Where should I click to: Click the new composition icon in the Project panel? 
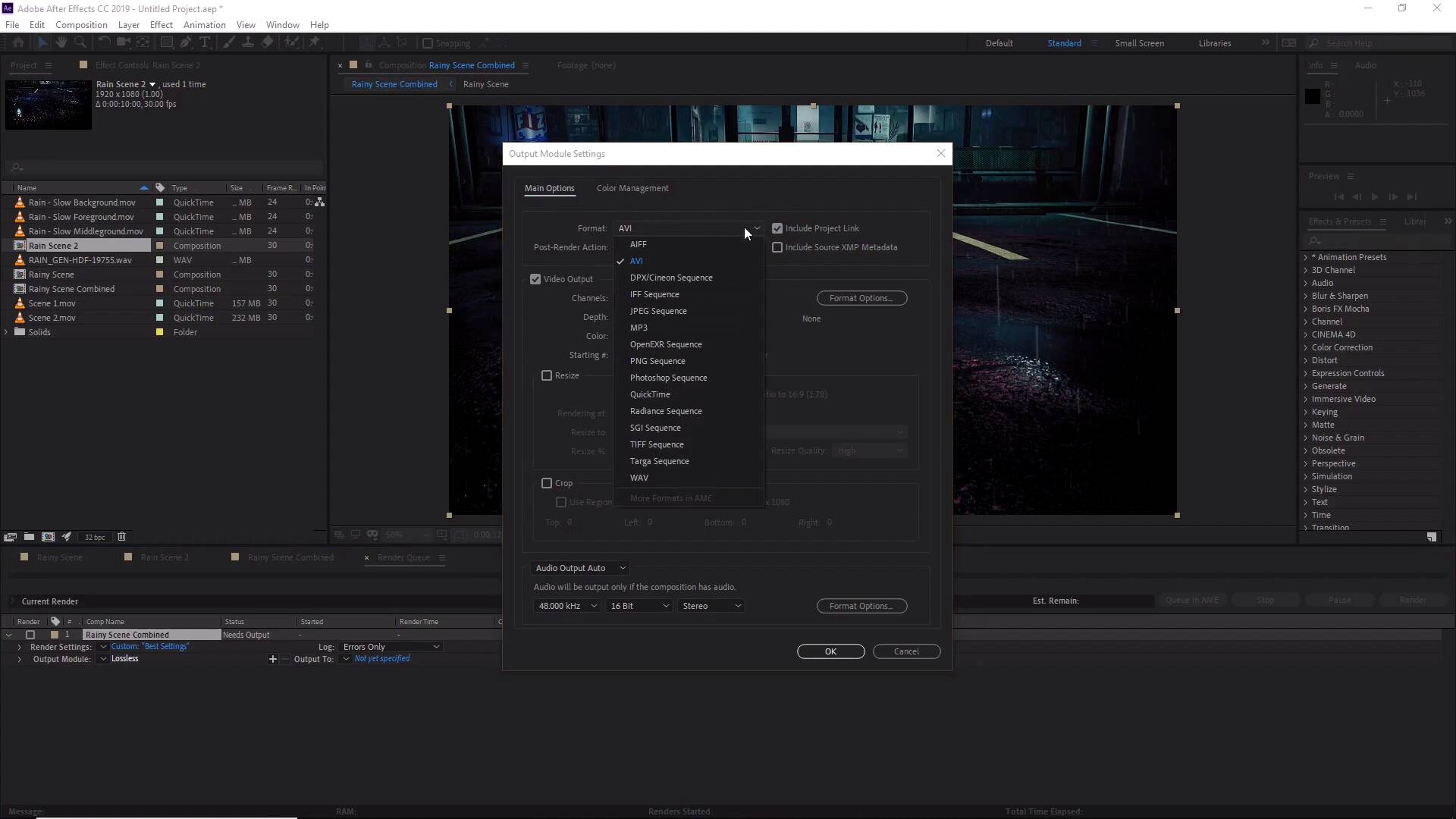tap(48, 537)
